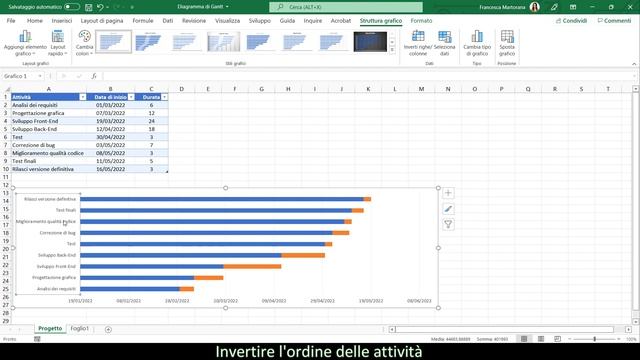Click the chart styles brush button
640x360 pixels.
click(448, 209)
